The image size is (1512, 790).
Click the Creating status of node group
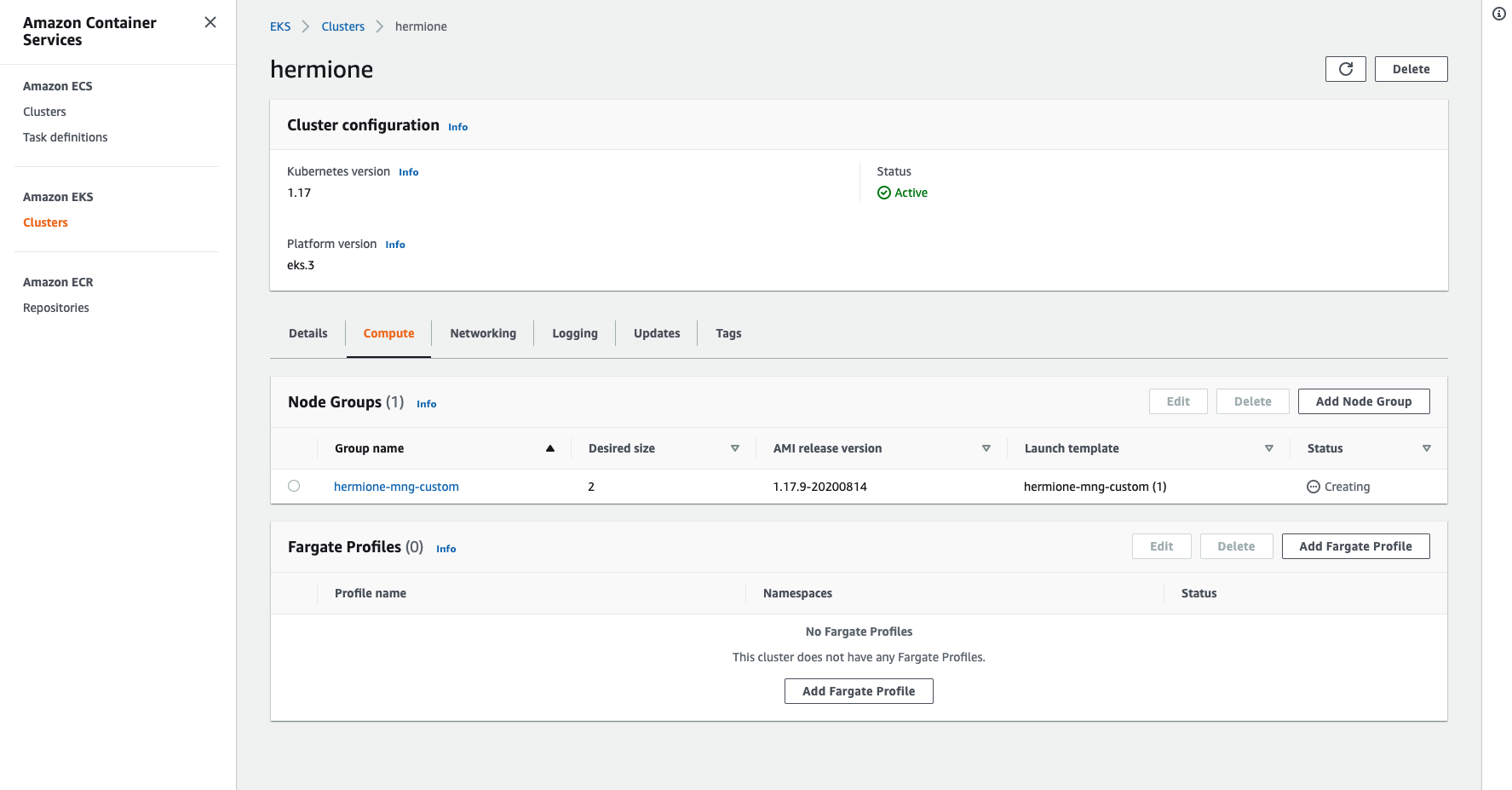click(1347, 487)
